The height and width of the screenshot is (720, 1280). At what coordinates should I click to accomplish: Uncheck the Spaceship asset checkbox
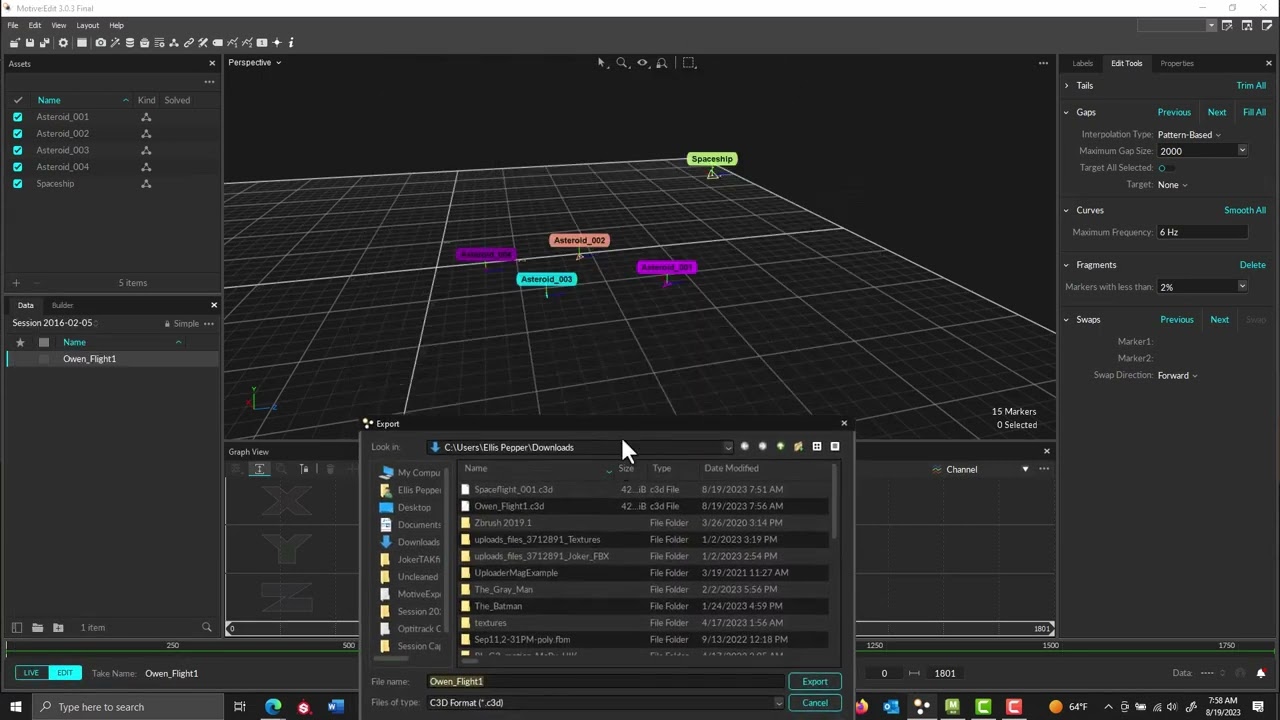(x=17, y=184)
